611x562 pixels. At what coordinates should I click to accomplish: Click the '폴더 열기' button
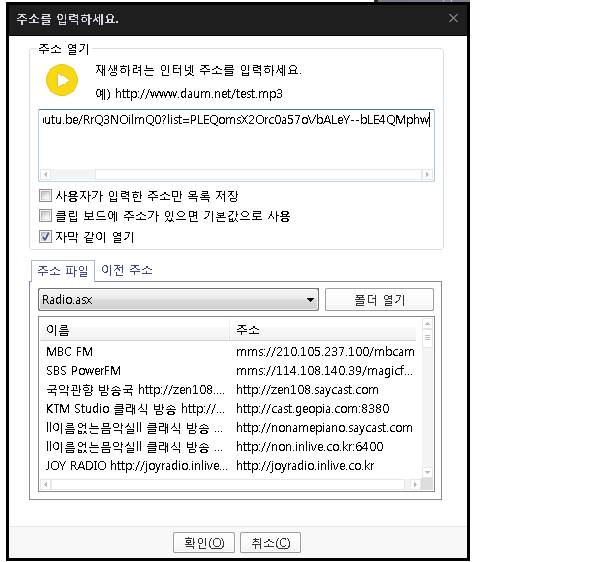click(x=379, y=300)
